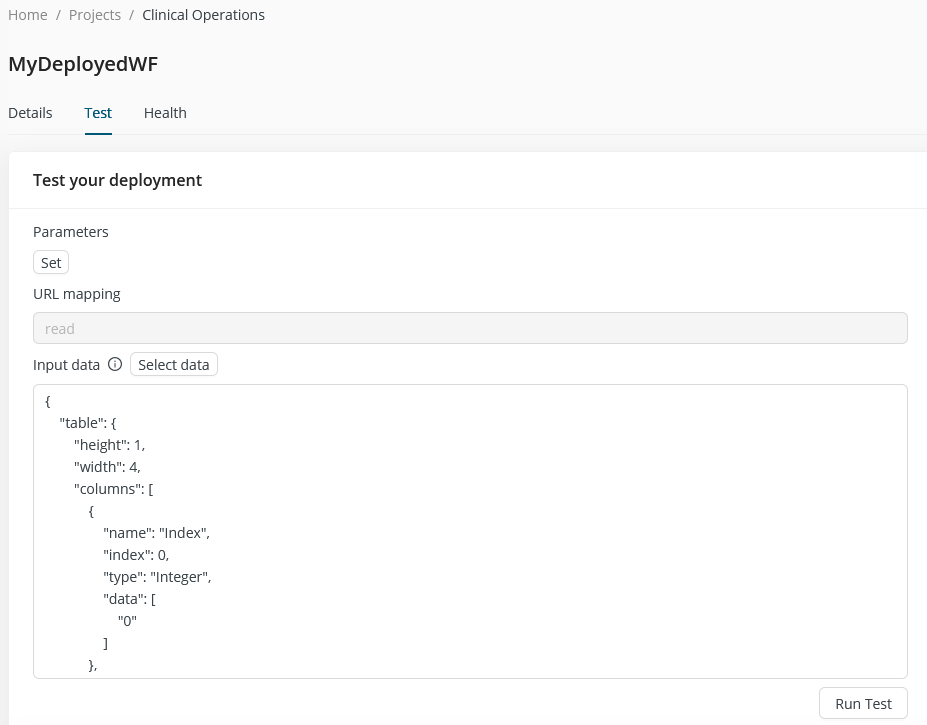
Task: Open the Health tab
Action: [165, 113]
